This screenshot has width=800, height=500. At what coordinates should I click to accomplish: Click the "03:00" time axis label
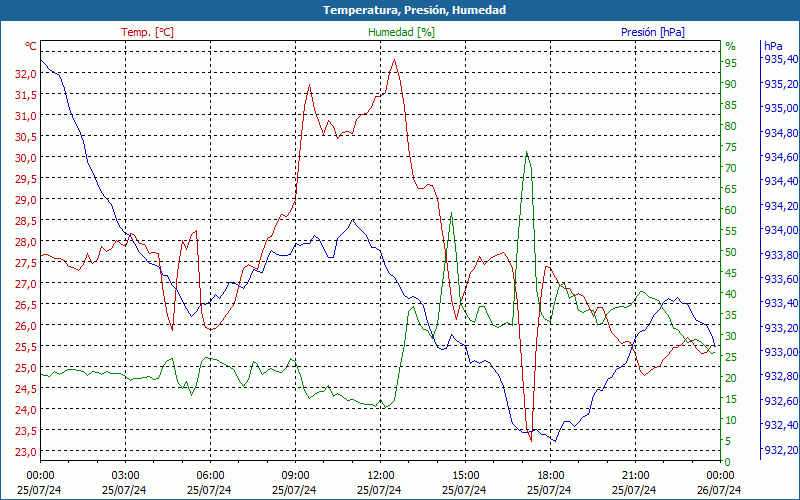pos(124,476)
